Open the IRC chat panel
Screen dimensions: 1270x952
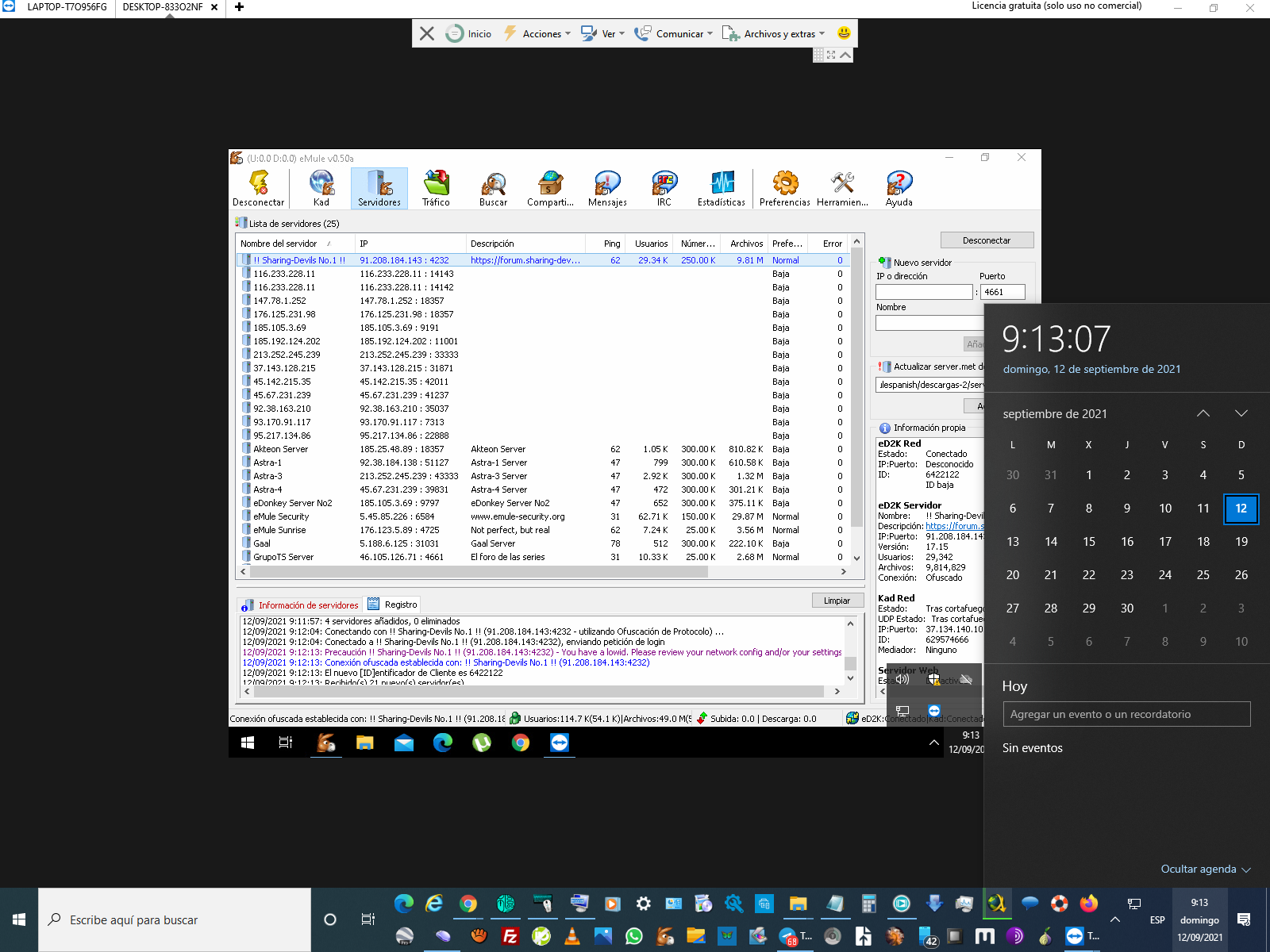(x=664, y=189)
